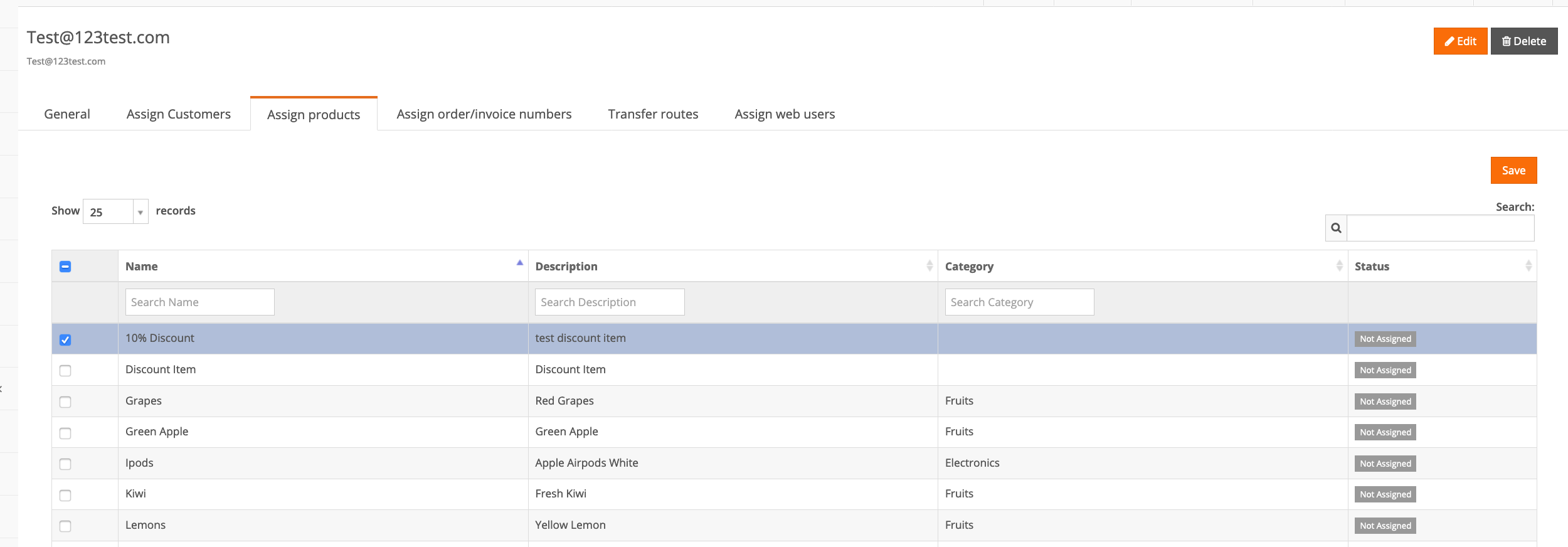The image size is (1568, 547).
Task: Switch to the Assign Customers tab
Action: click(x=178, y=114)
